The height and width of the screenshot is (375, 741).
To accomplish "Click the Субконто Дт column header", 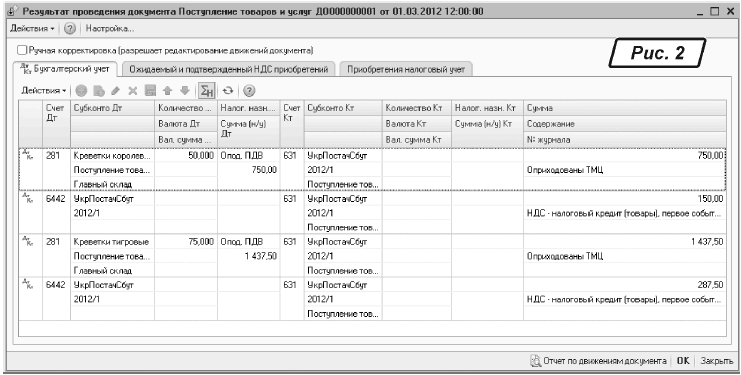I will coord(112,108).
